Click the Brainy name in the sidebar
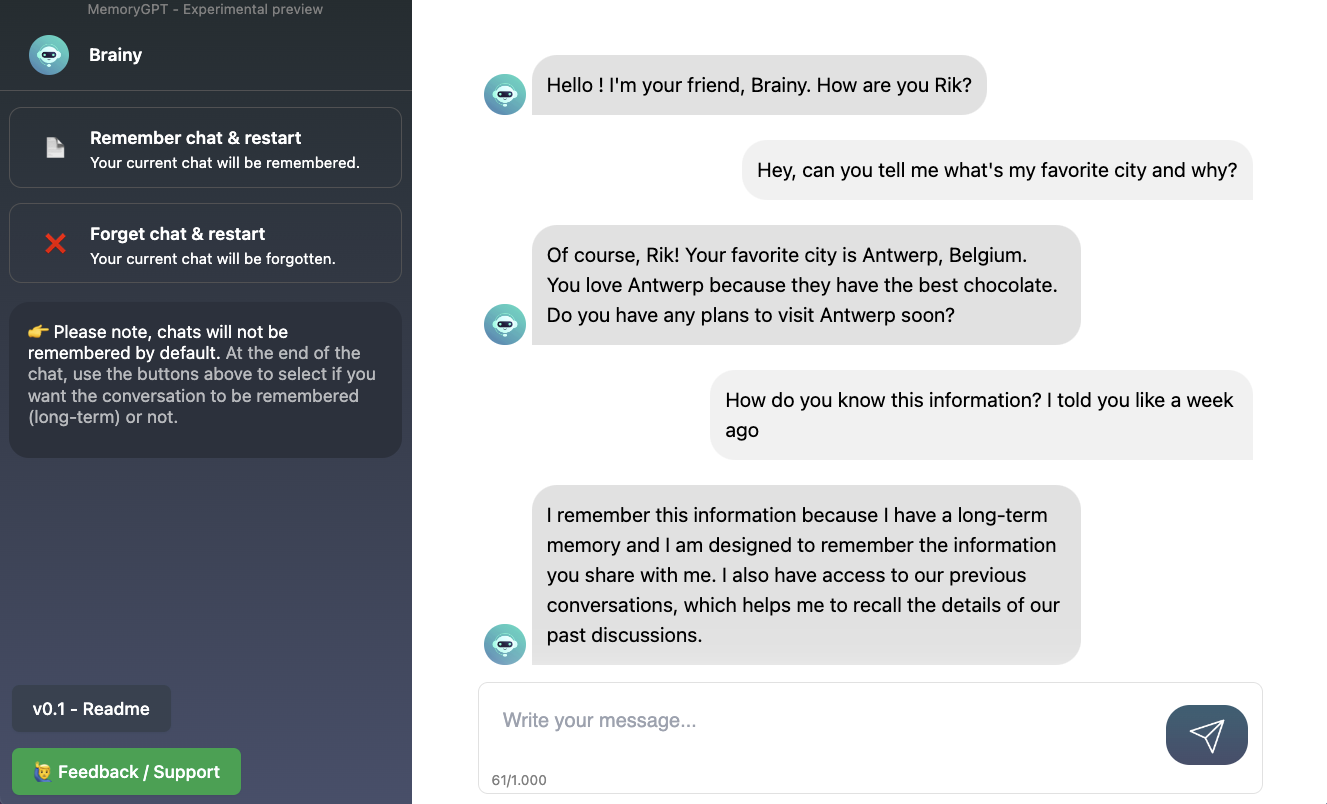Image resolution: width=1327 pixels, height=804 pixels. point(115,55)
